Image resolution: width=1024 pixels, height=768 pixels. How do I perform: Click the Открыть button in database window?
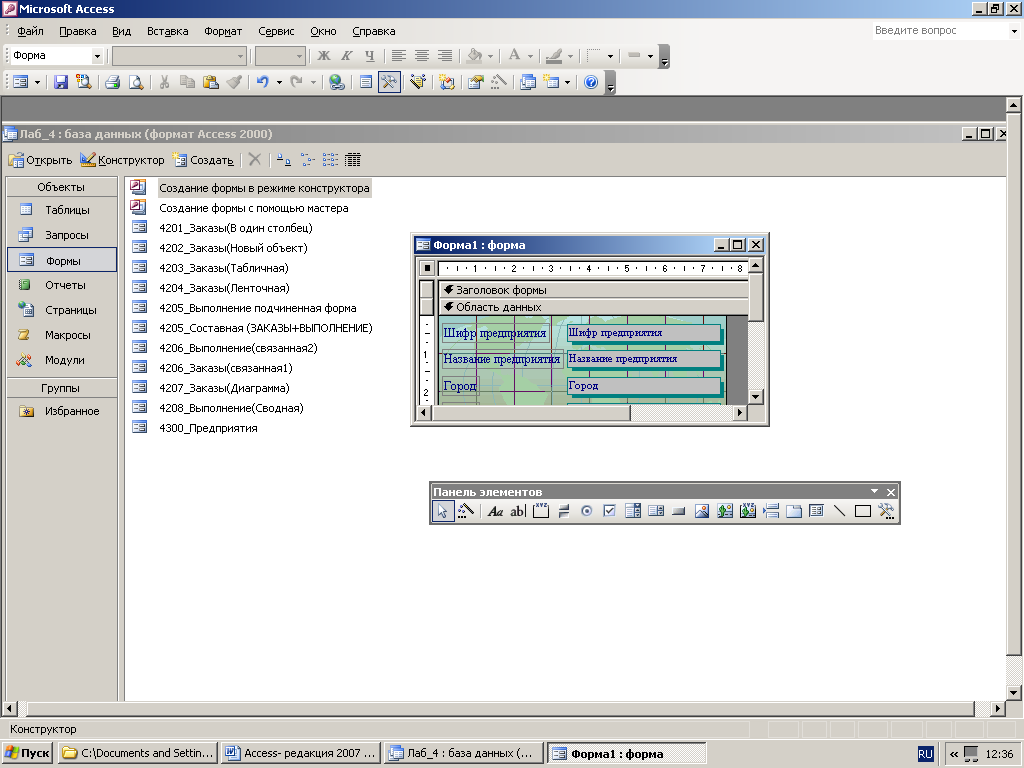tap(40, 160)
